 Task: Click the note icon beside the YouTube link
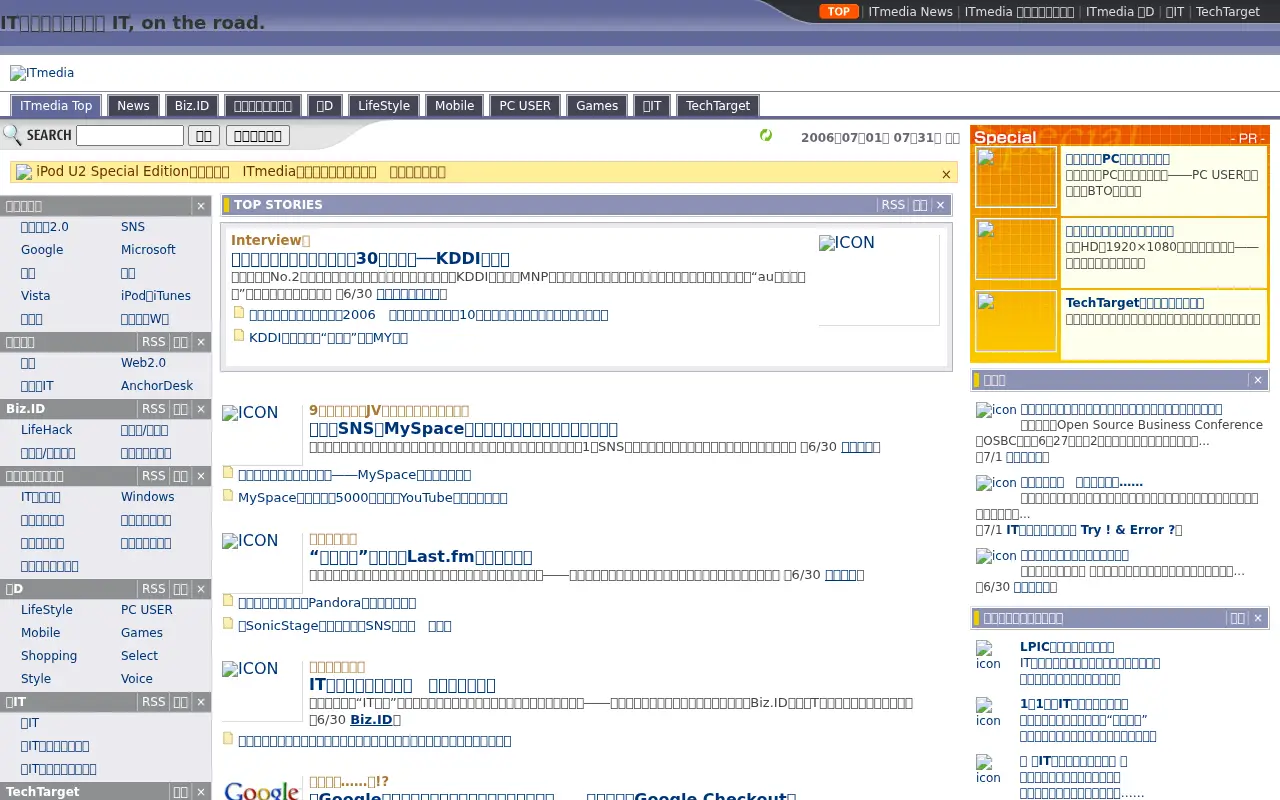point(228,495)
